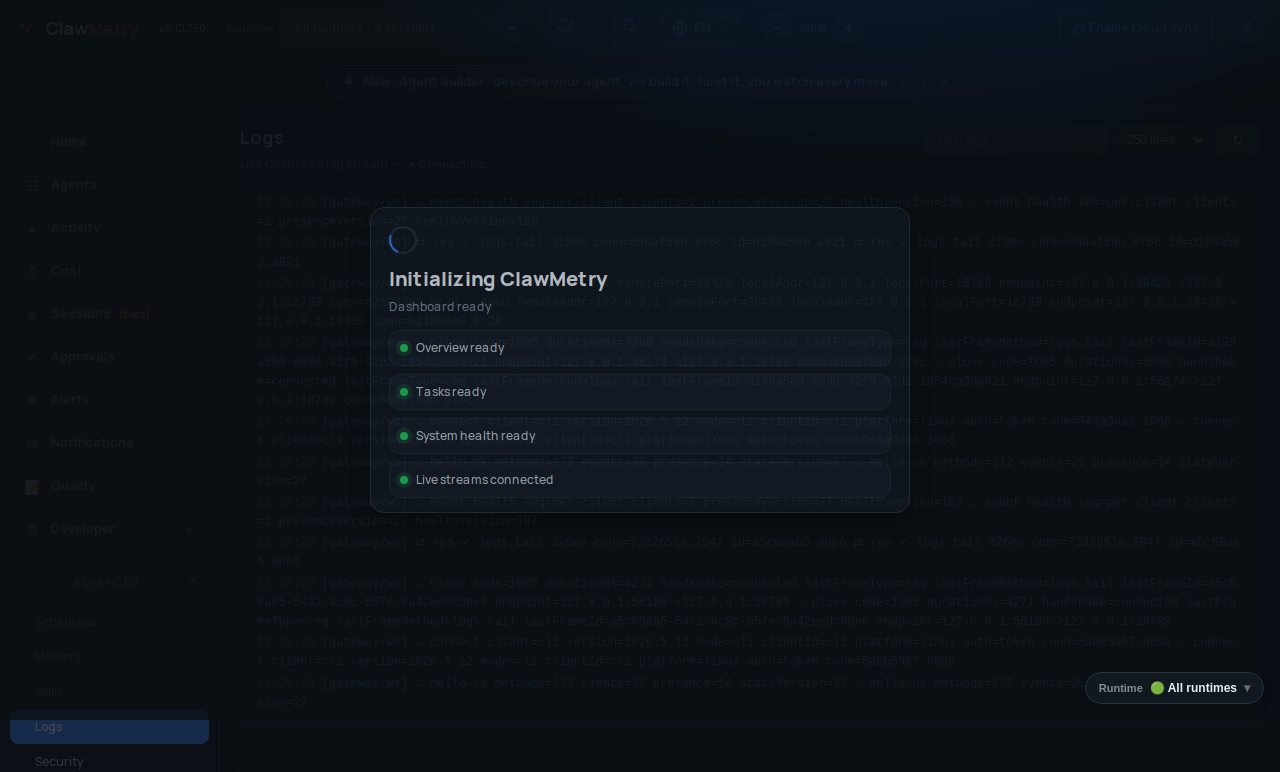Click the System health ready status row
This screenshot has height=772, width=1280.
pyautogui.click(x=640, y=436)
